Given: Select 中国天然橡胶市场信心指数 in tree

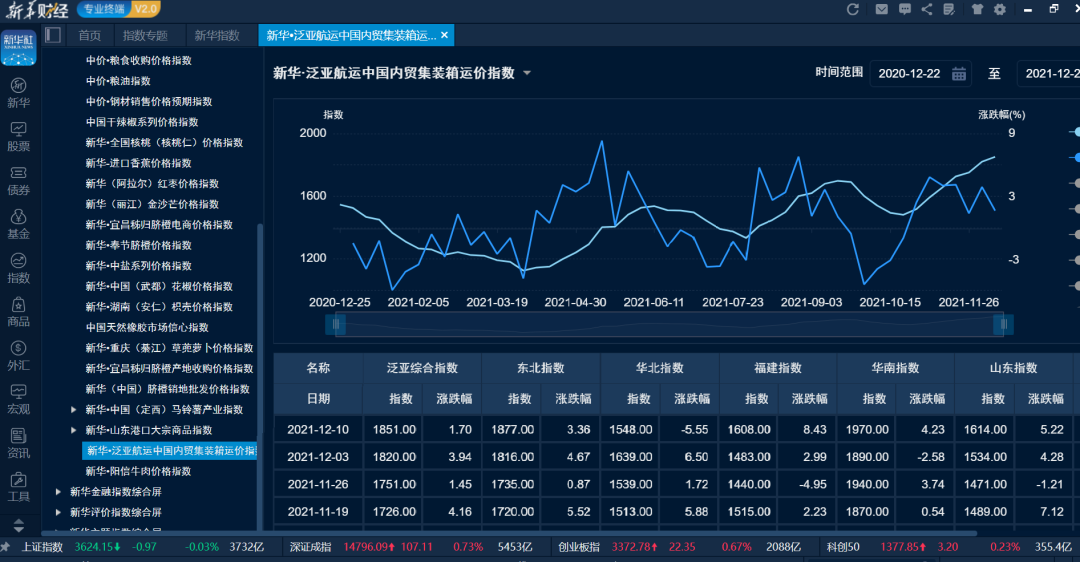Looking at the screenshot, I should point(147,328).
